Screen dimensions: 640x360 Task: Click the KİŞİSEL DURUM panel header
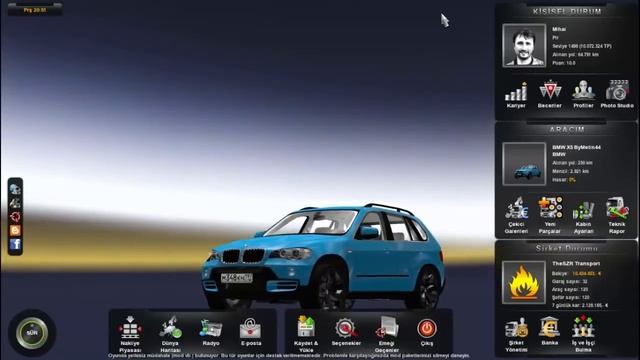(567, 11)
